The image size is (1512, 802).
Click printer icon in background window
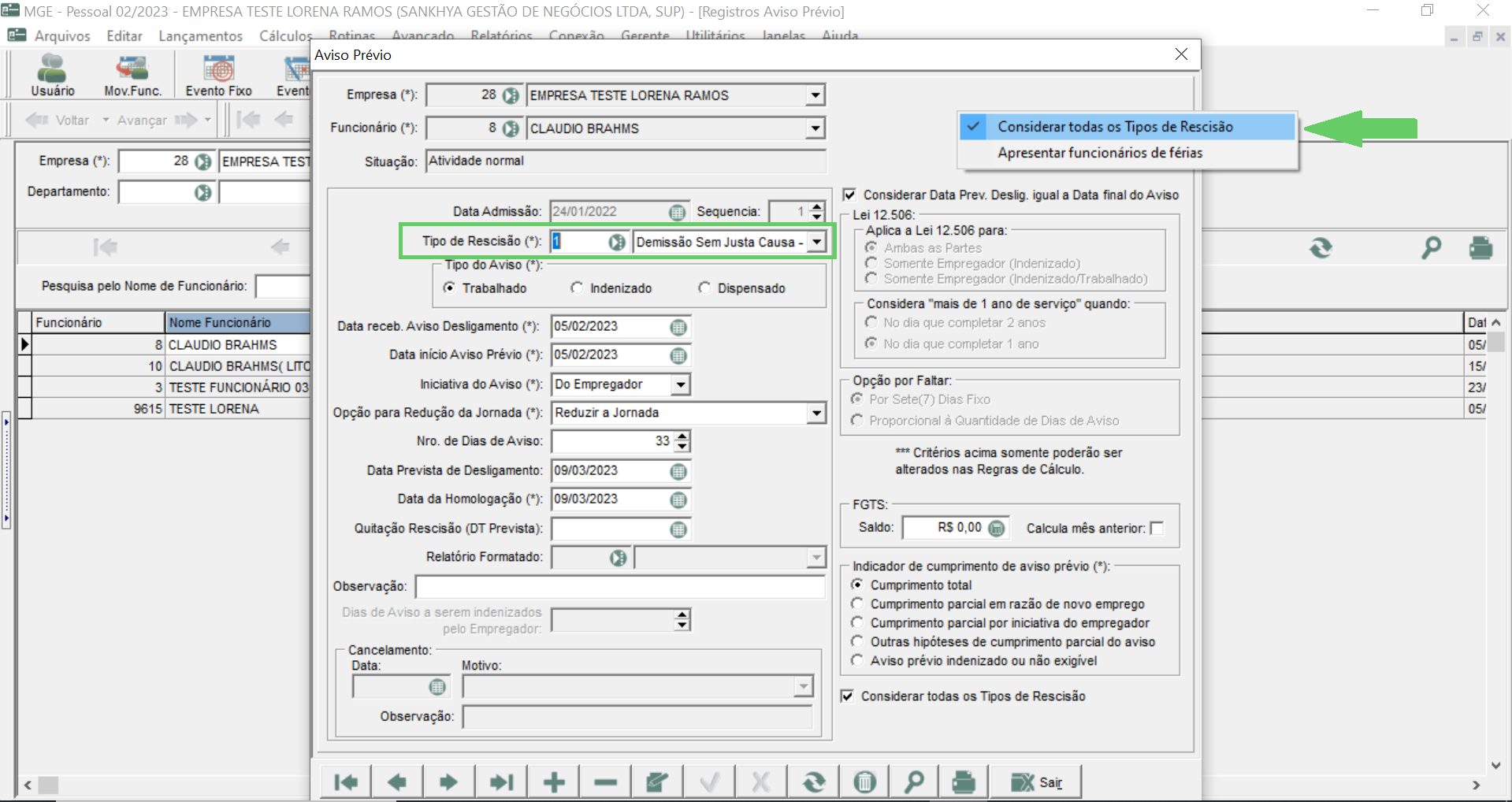[1480, 248]
